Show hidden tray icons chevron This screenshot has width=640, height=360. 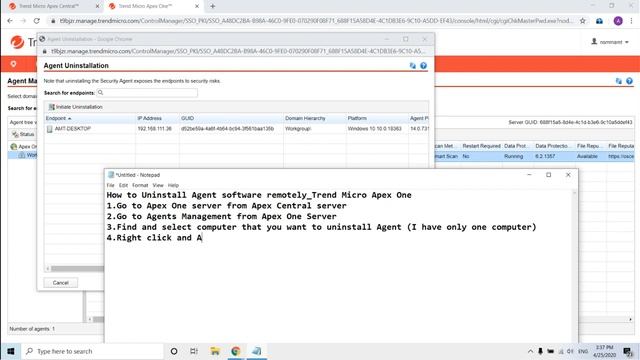(x=530, y=351)
